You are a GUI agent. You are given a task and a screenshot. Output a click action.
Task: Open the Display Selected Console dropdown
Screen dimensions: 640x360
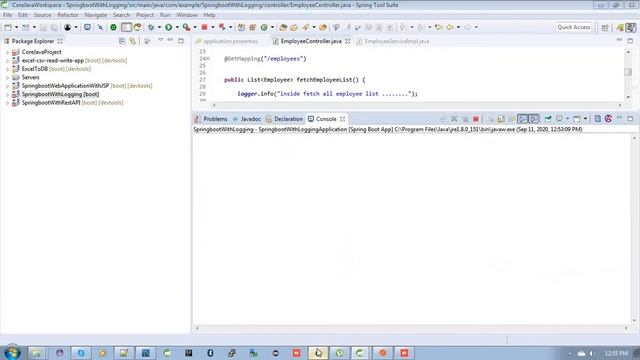pyautogui.click(x=567, y=119)
